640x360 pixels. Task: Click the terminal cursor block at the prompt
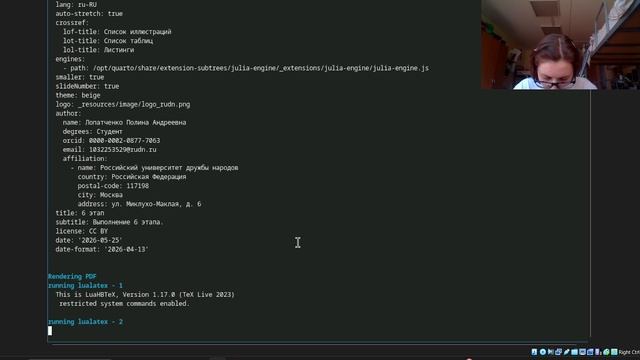pos(50,331)
